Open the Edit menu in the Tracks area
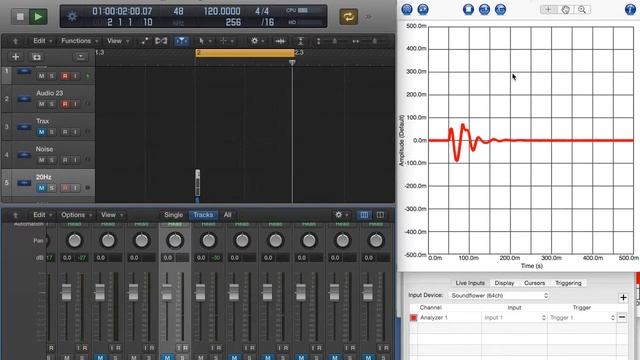Screen dimensions: 640x360 (42, 41)
